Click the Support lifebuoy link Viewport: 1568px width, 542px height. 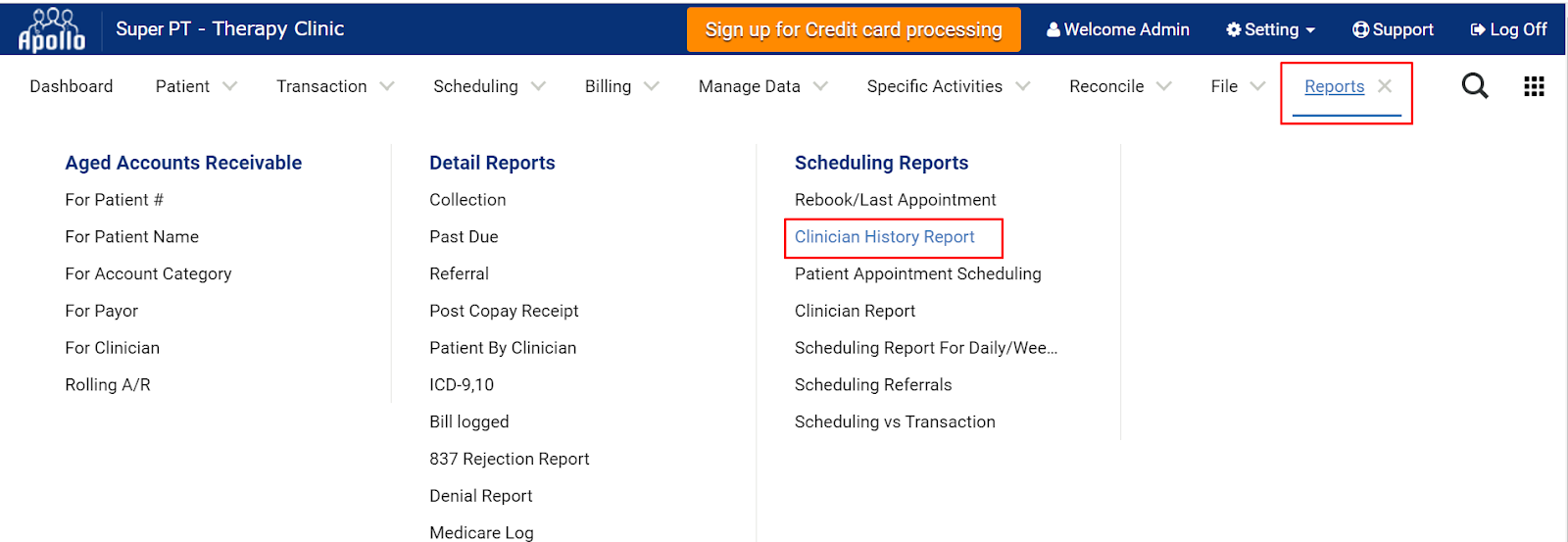click(x=1393, y=29)
